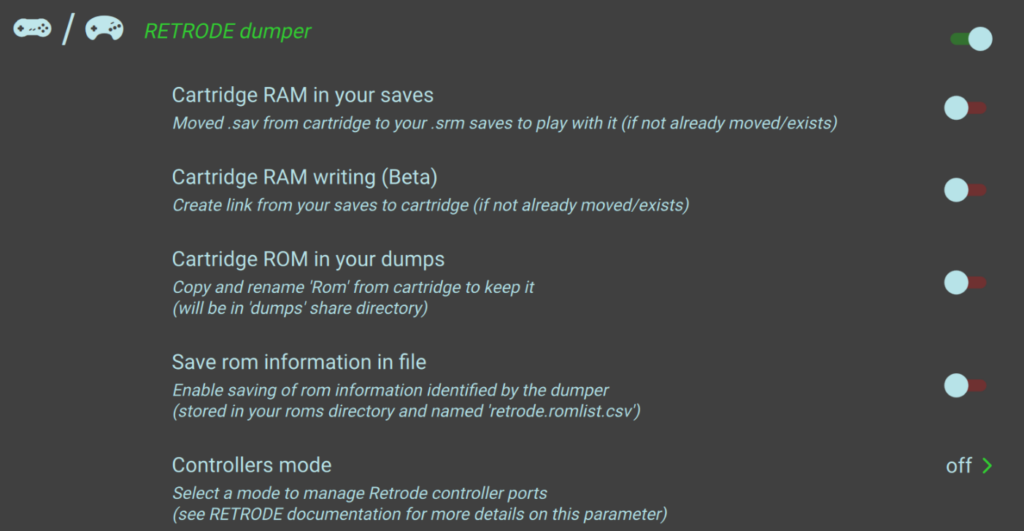The width and height of the screenshot is (1024, 531).
Task: Click the 'Select a mode to manage' description
Action: 359,493
